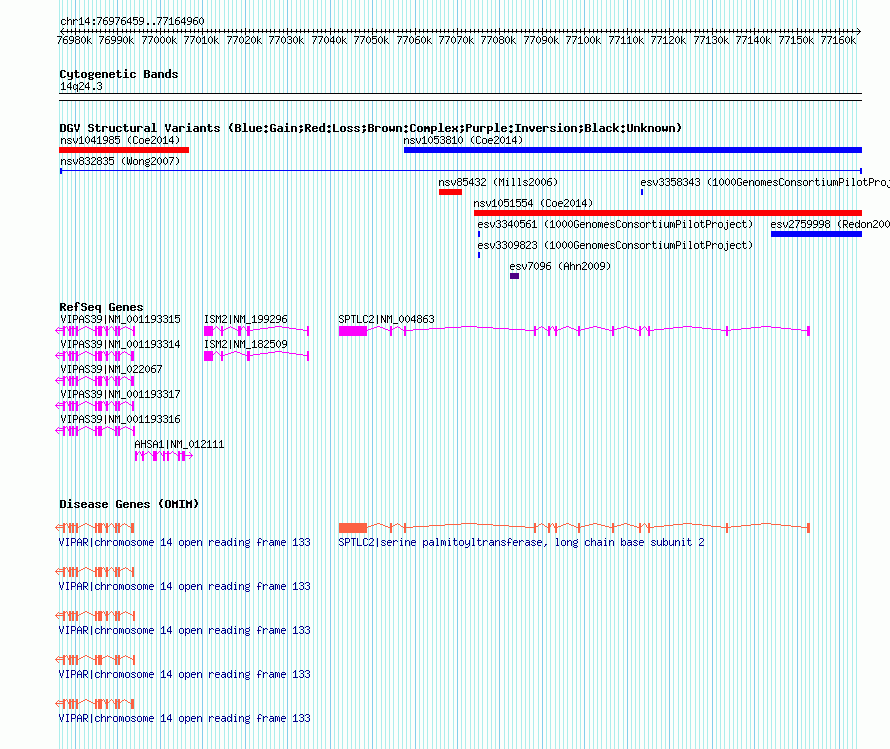Click the 77050k ruler tick label
This screenshot has height=749, width=890.
tap(371, 40)
